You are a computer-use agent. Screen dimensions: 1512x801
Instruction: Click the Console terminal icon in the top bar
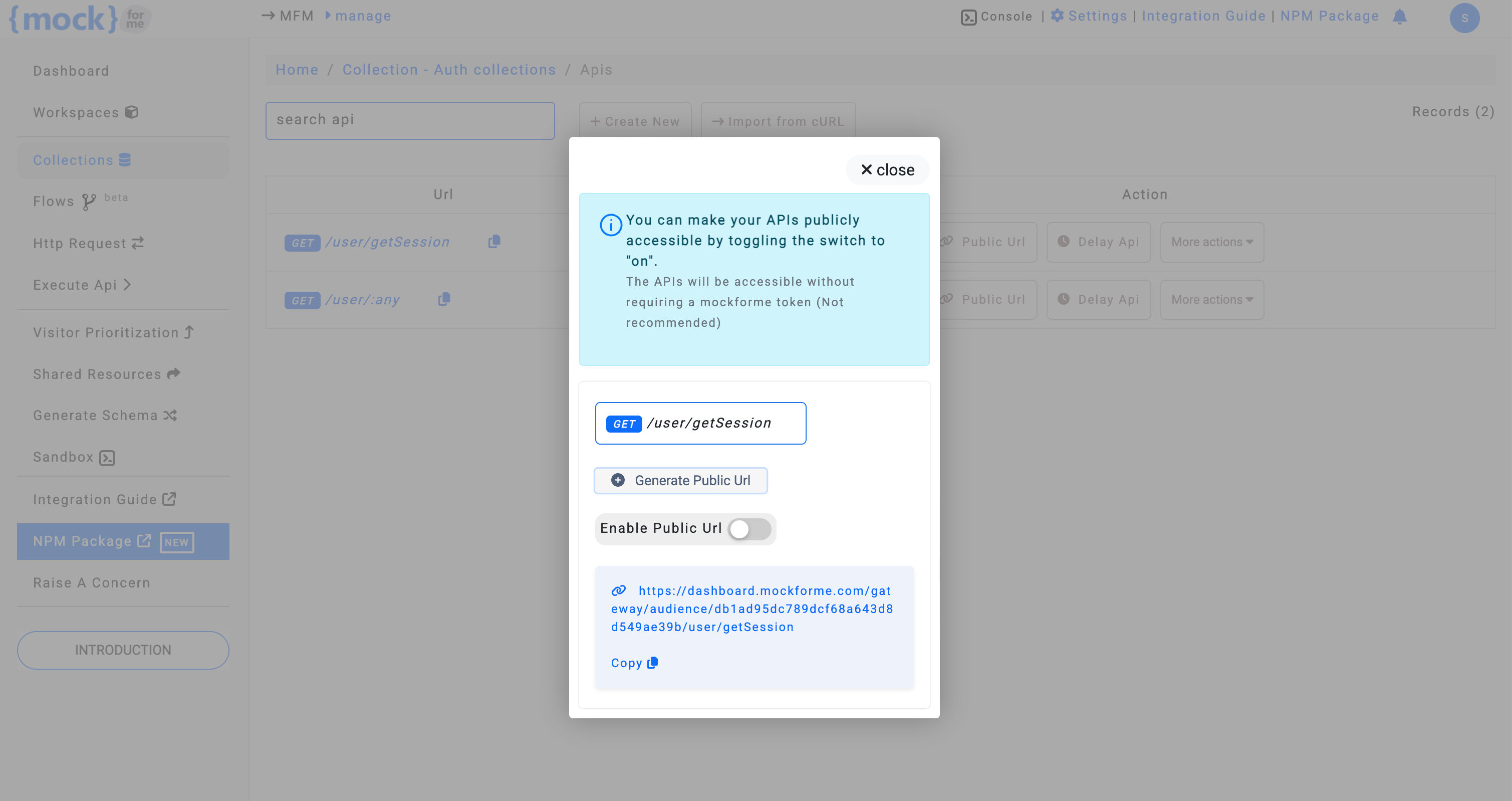pos(968,17)
